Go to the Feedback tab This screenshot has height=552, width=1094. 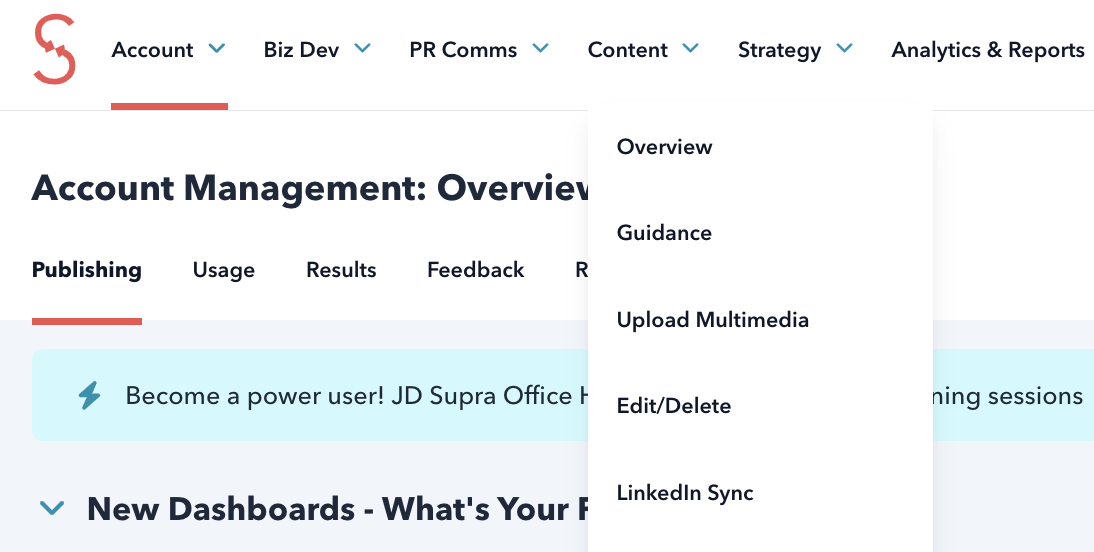click(x=475, y=270)
